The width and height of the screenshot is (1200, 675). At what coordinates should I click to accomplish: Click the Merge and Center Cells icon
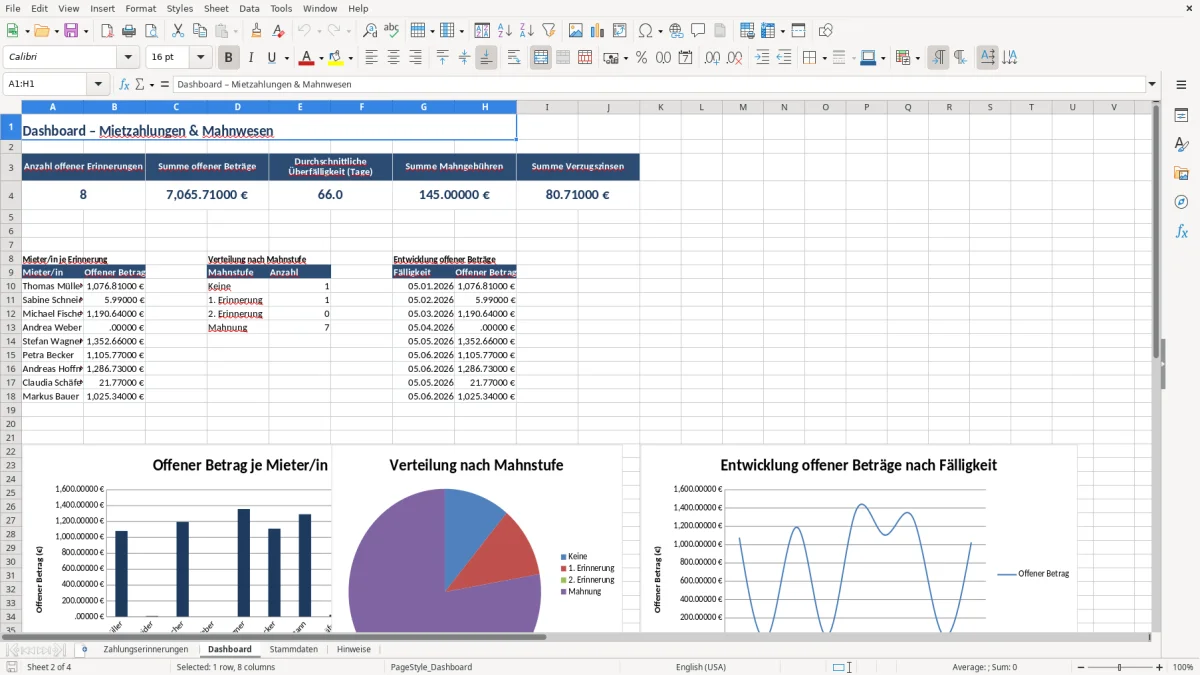(541, 58)
